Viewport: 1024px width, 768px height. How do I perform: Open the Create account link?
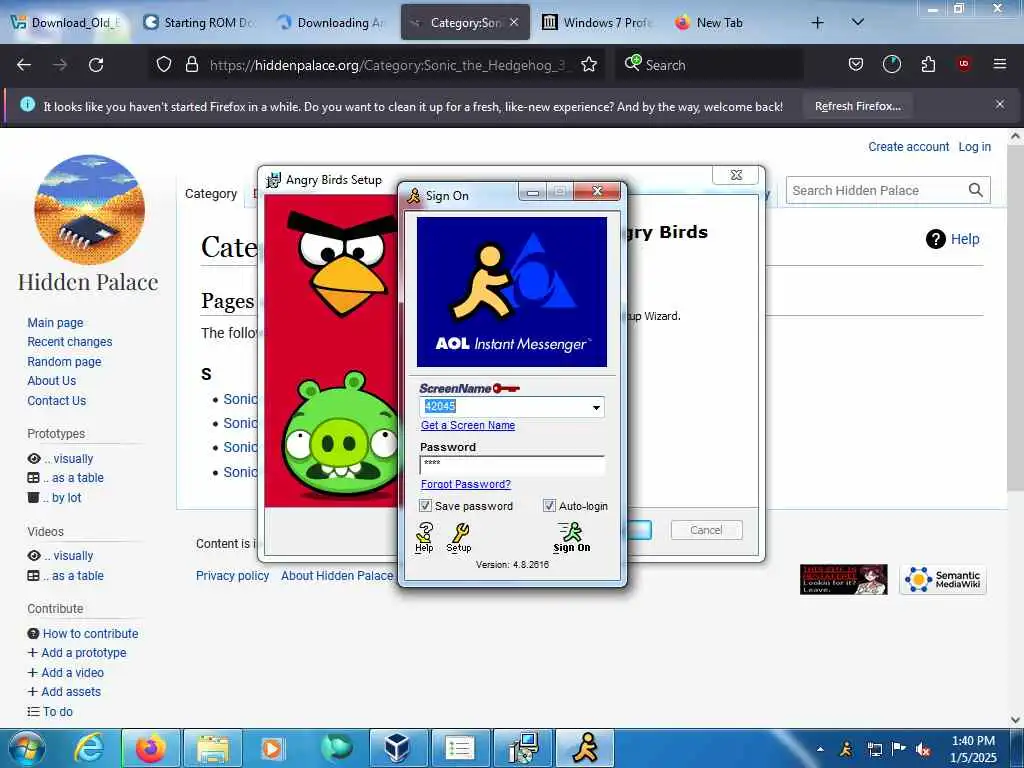coord(908,147)
